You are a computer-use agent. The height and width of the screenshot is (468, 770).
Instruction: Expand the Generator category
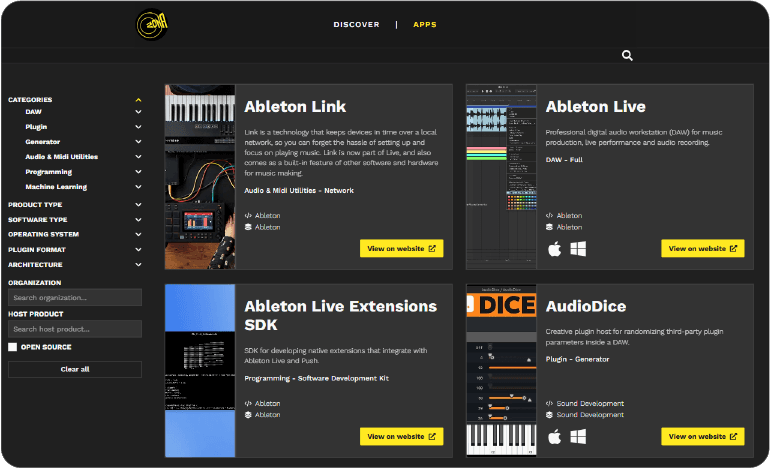(x=138, y=142)
